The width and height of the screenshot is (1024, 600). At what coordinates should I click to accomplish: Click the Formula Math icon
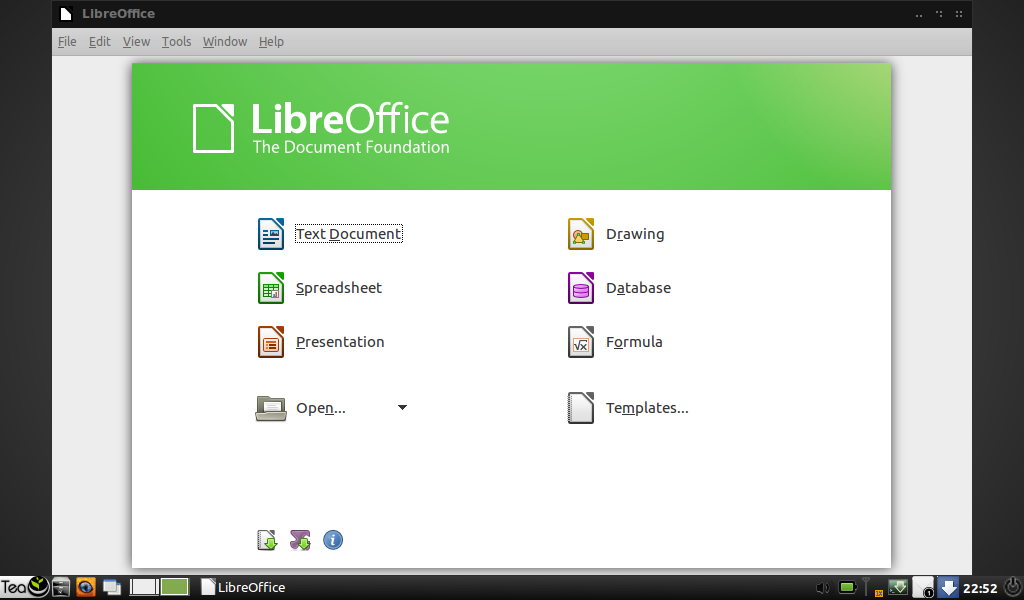(x=581, y=342)
